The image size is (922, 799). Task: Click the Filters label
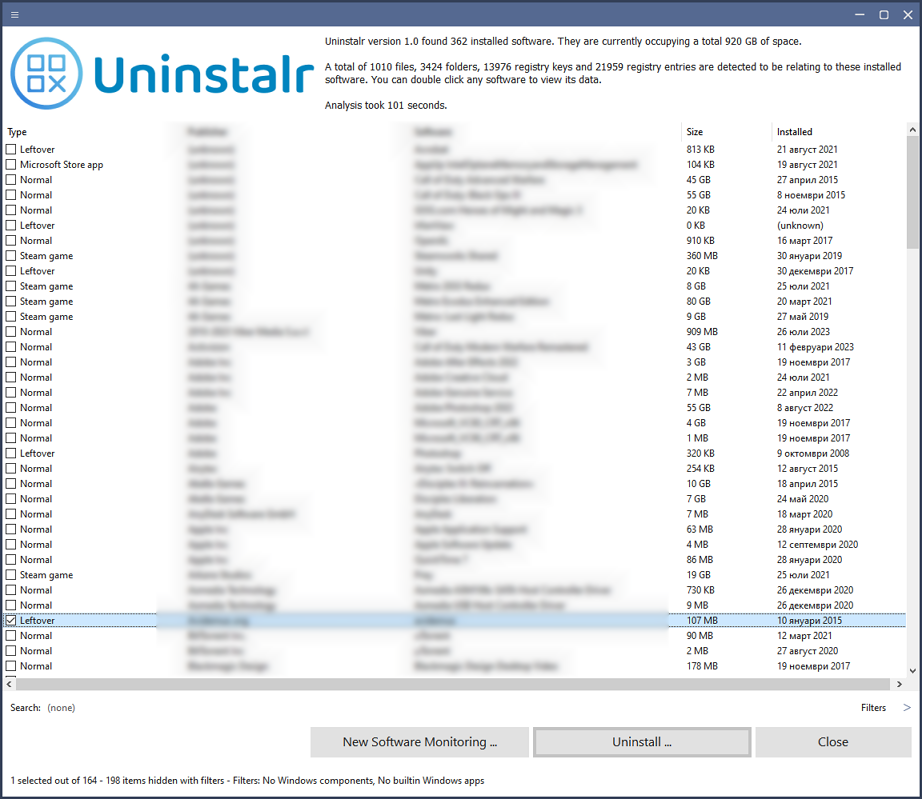(873, 707)
